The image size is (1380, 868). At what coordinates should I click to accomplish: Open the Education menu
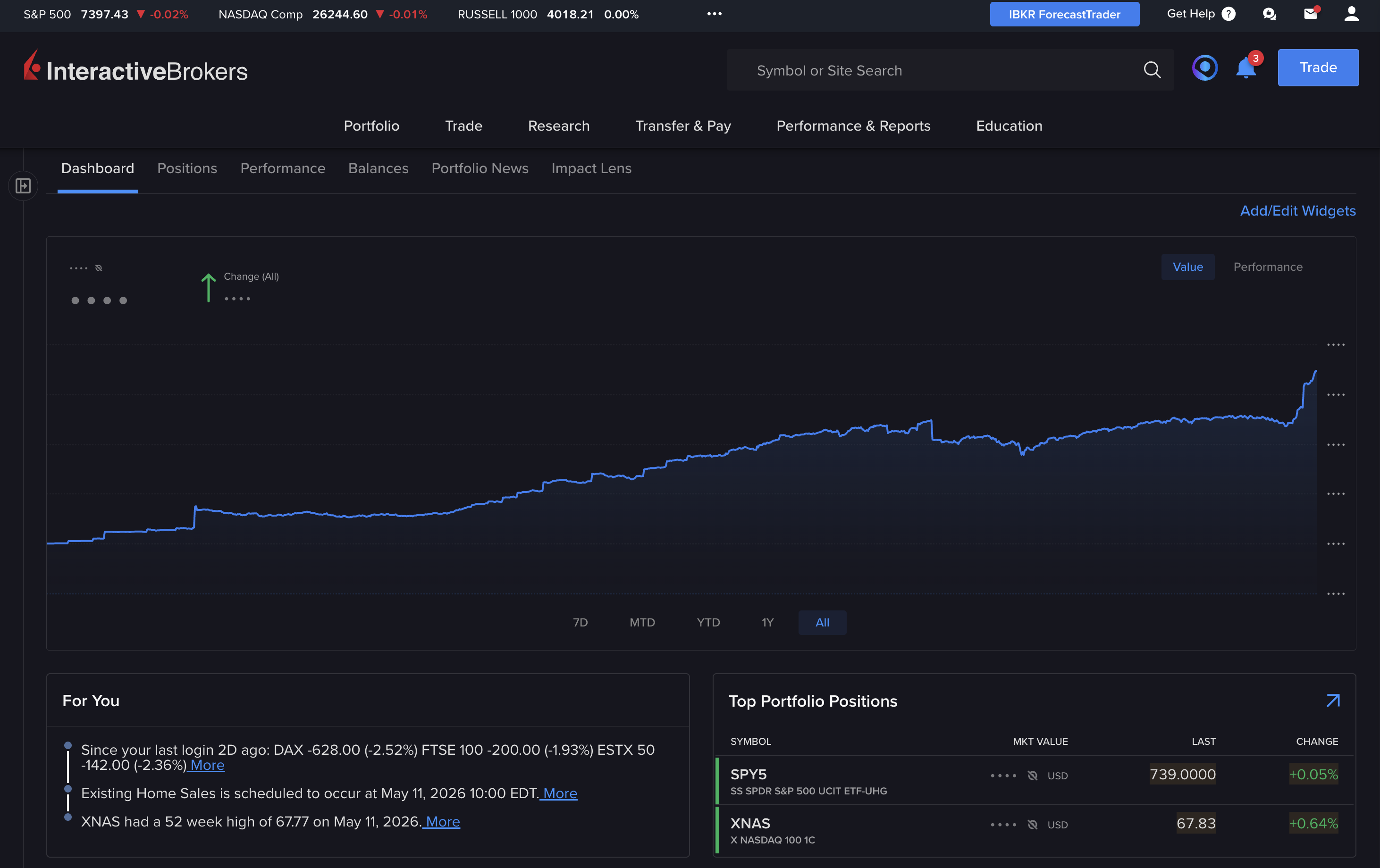click(x=1009, y=125)
